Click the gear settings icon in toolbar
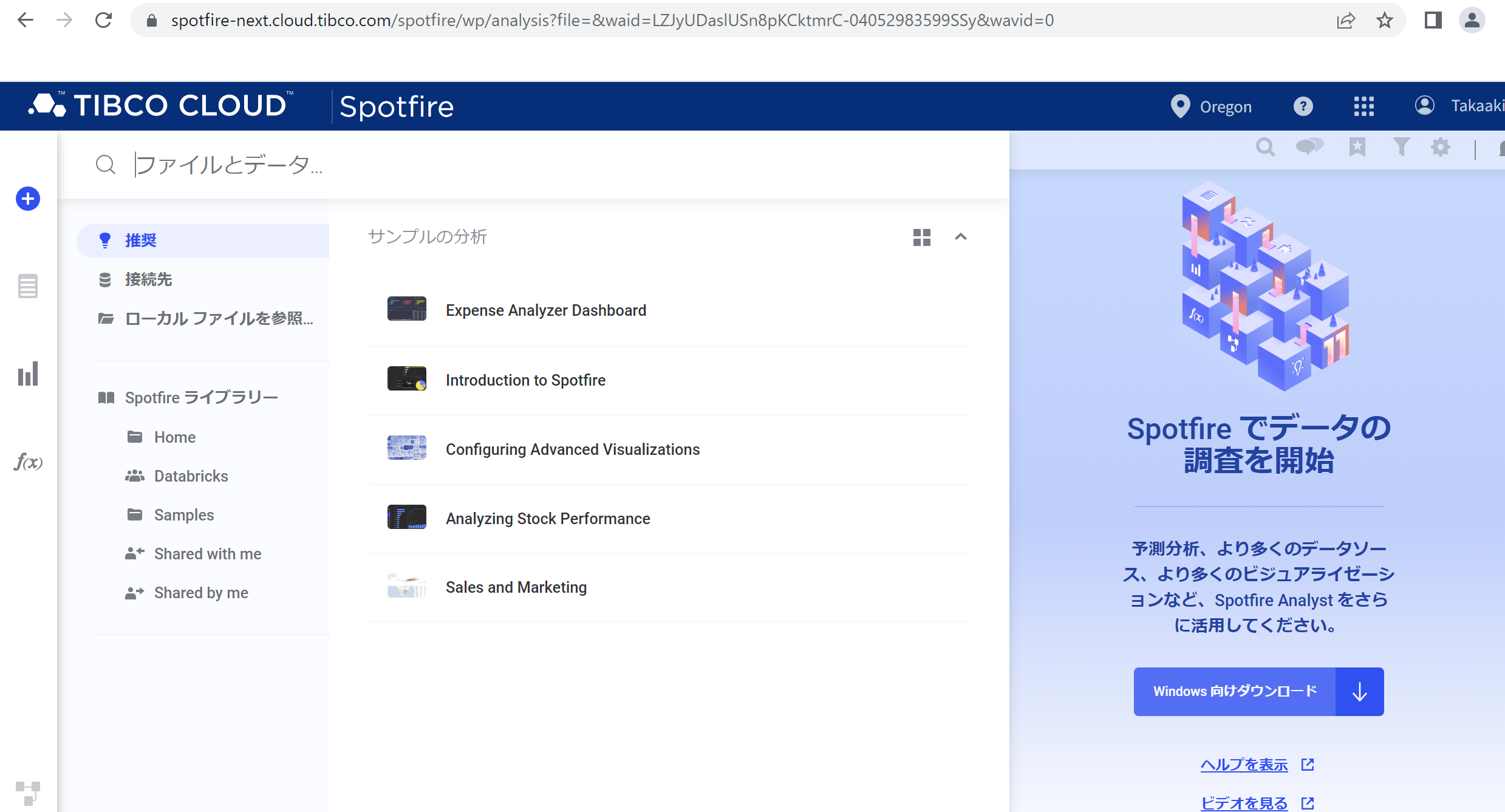Viewport: 1505px width, 812px height. pos(1441,147)
